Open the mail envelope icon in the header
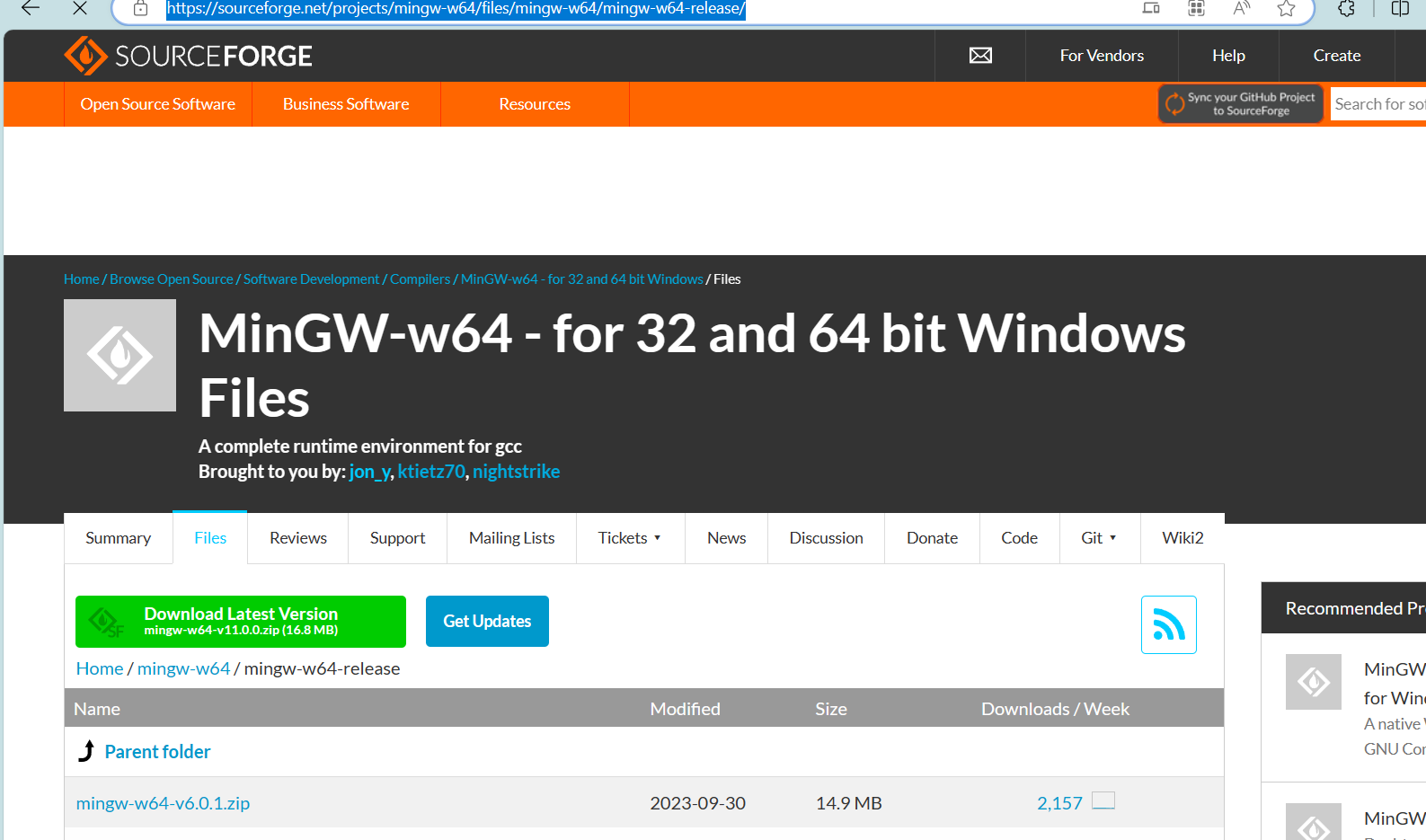This screenshot has width=1426, height=840. point(980,56)
